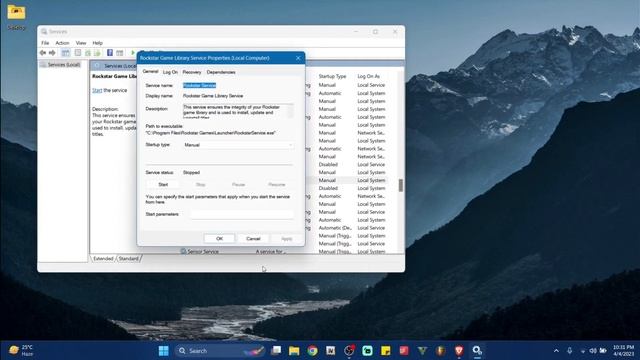Toggle the Show/Hide Action Pane toolbar icon
Image resolution: width=640 pixels, height=360 pixels.
pyautogui.click(x=120, y=53)
